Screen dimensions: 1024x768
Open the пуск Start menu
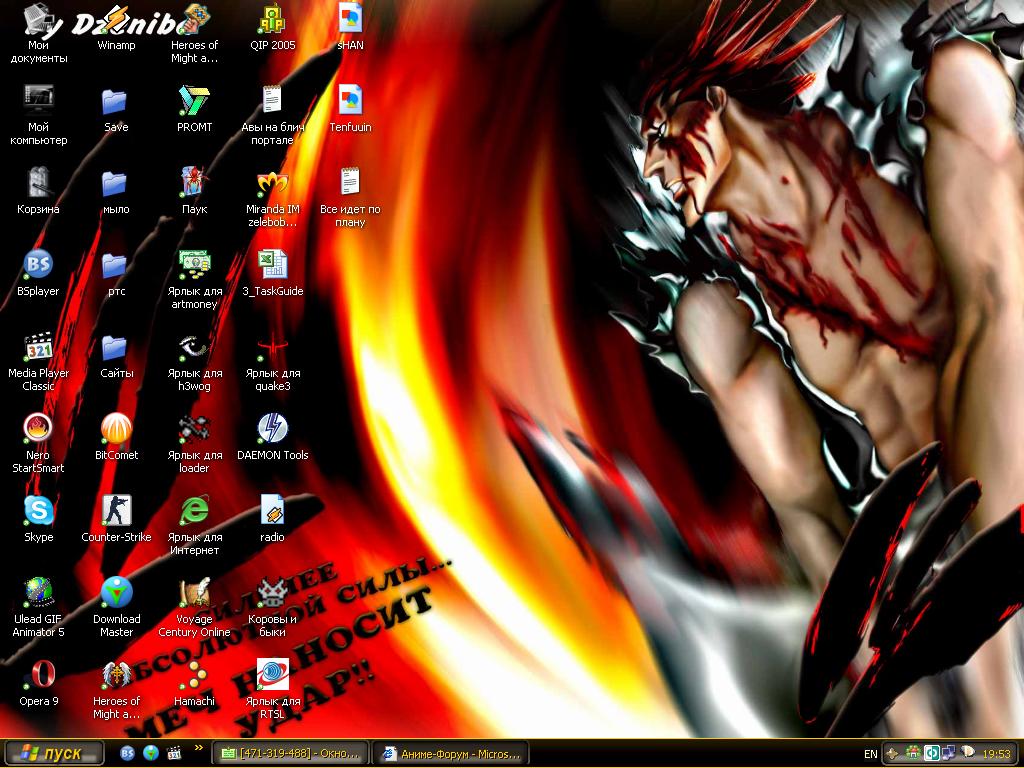pos(54,754)
